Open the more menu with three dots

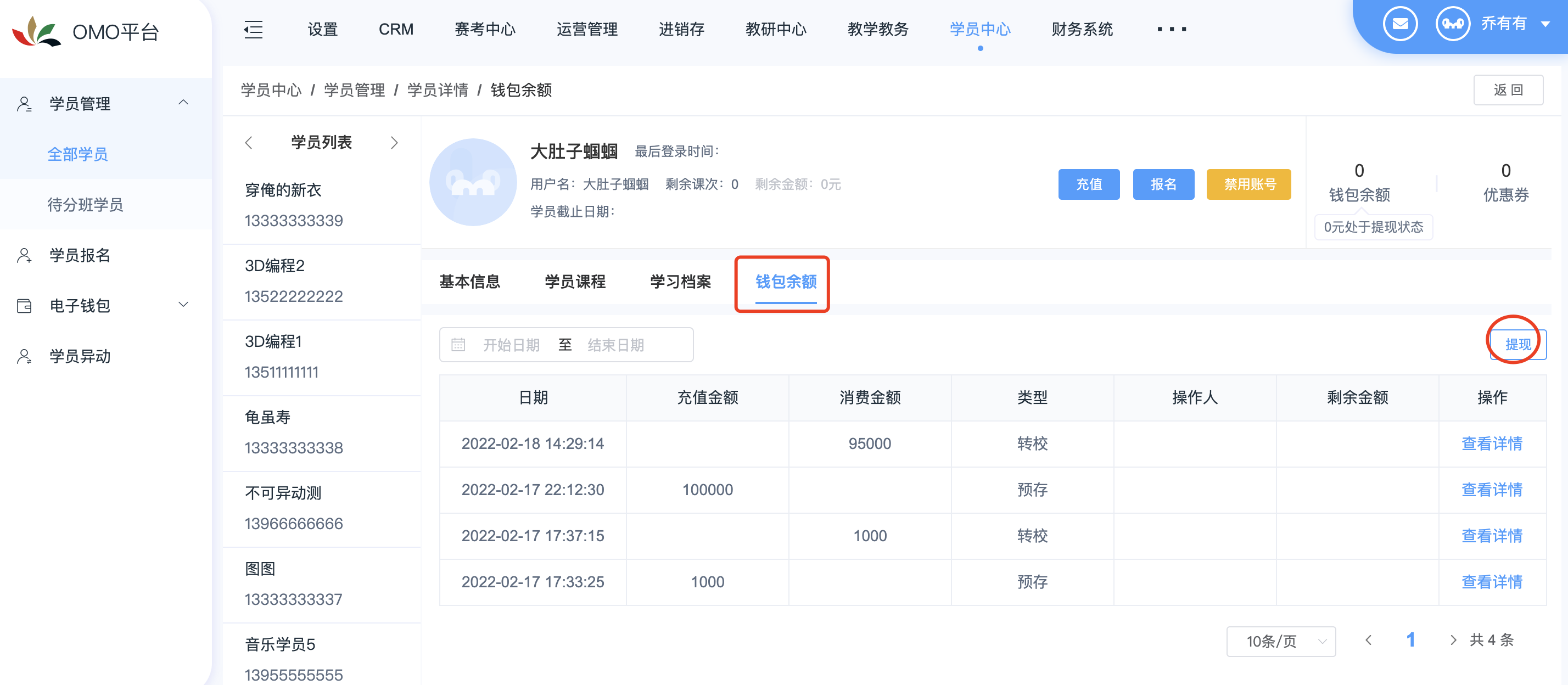(x=1171, y=29)
